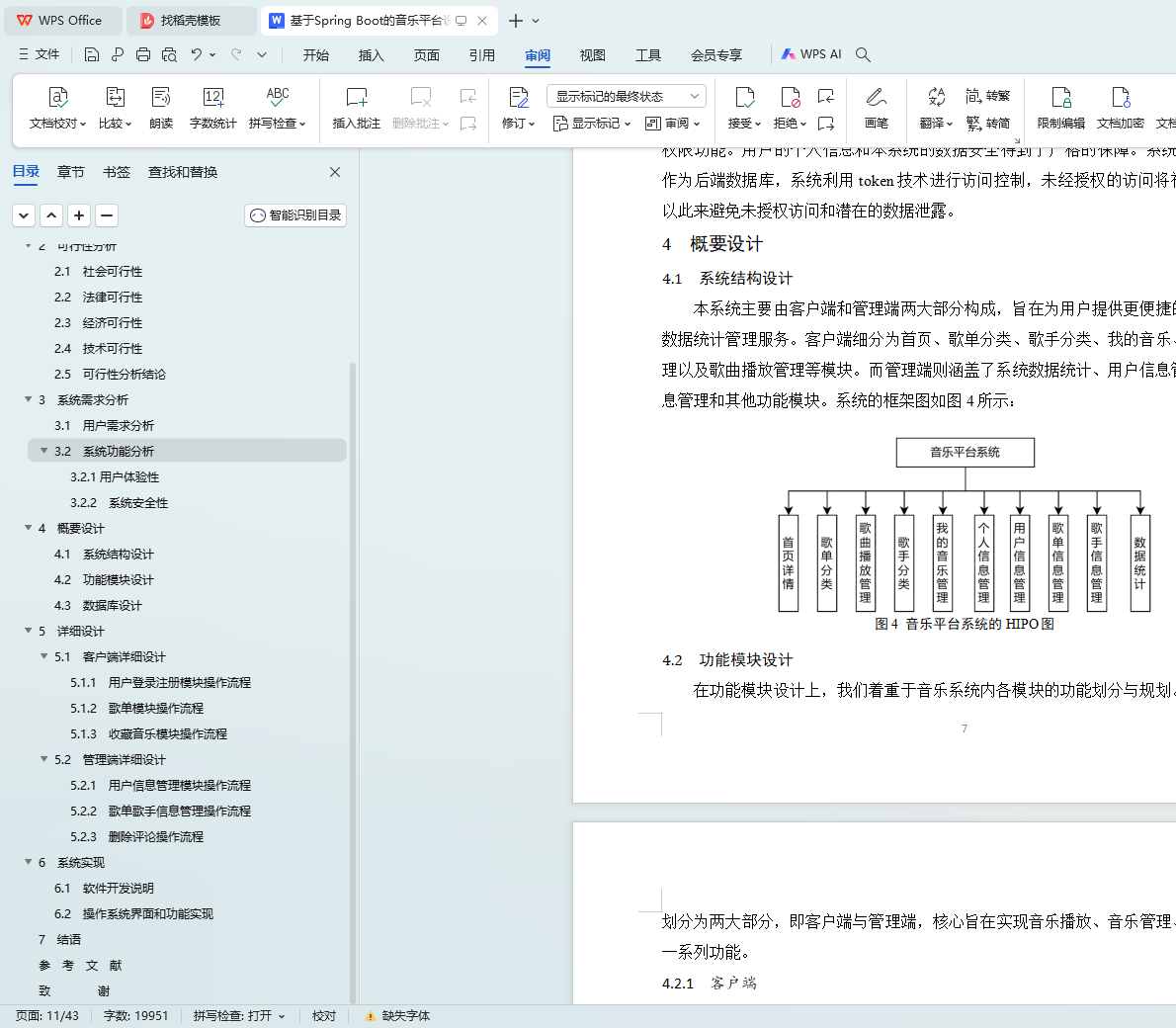Click the plus button to promote heading level

[x=79, y=216]
